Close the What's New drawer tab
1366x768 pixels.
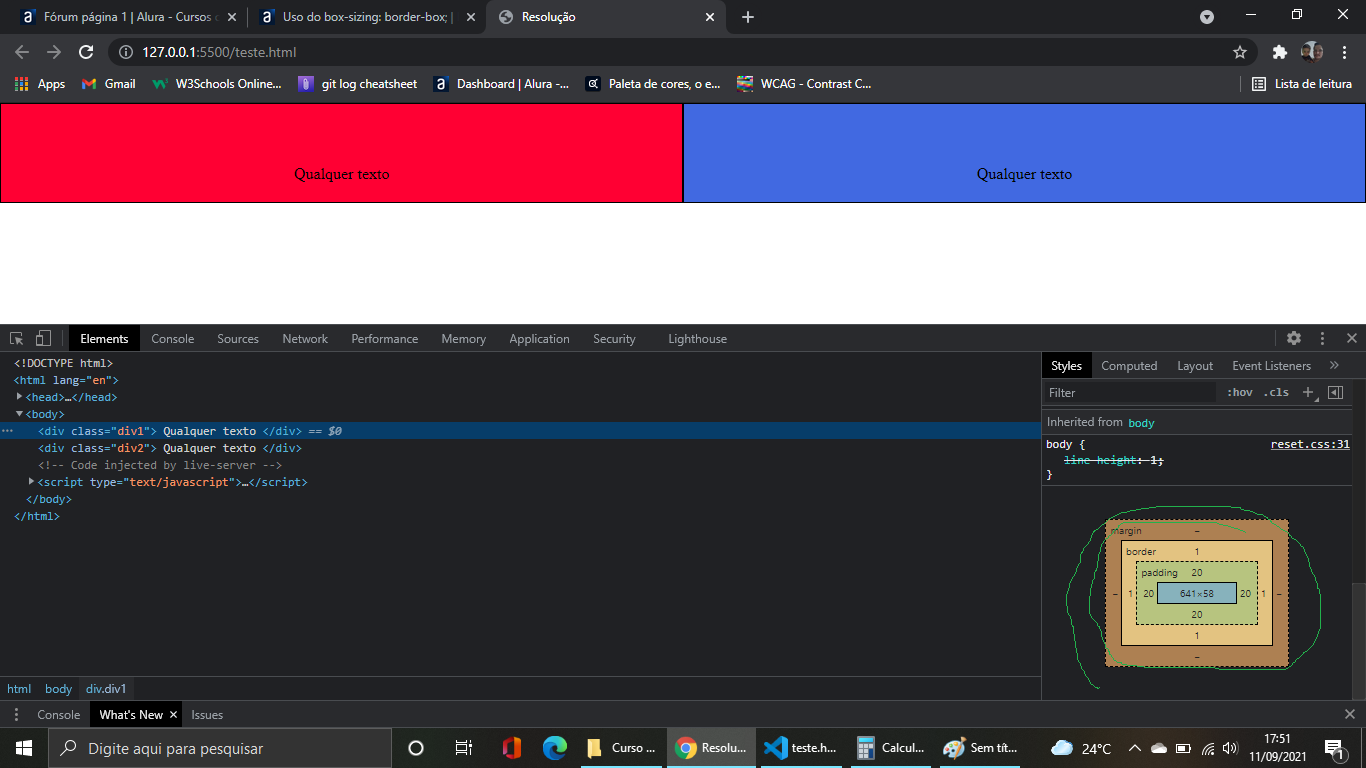(173, 714)
